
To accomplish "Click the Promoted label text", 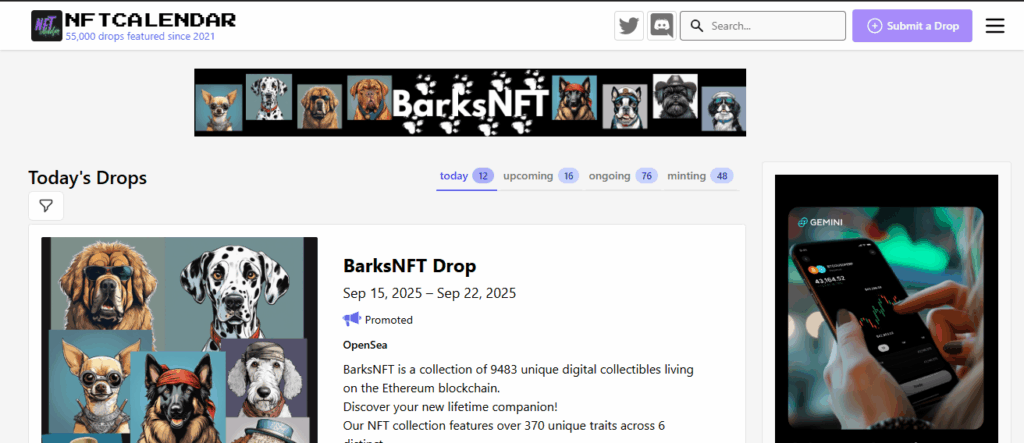I will click(x=389, y=320).
